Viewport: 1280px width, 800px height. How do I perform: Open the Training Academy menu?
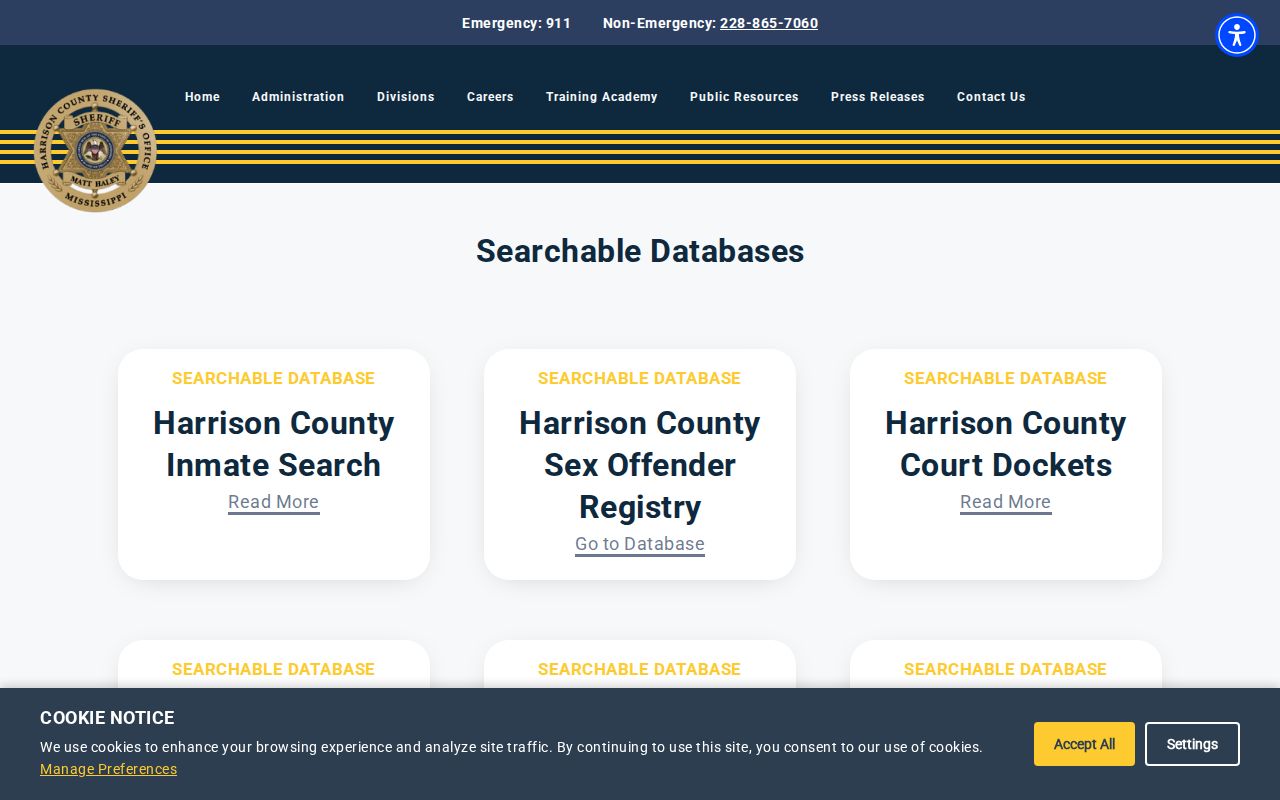tap(602, 97)
